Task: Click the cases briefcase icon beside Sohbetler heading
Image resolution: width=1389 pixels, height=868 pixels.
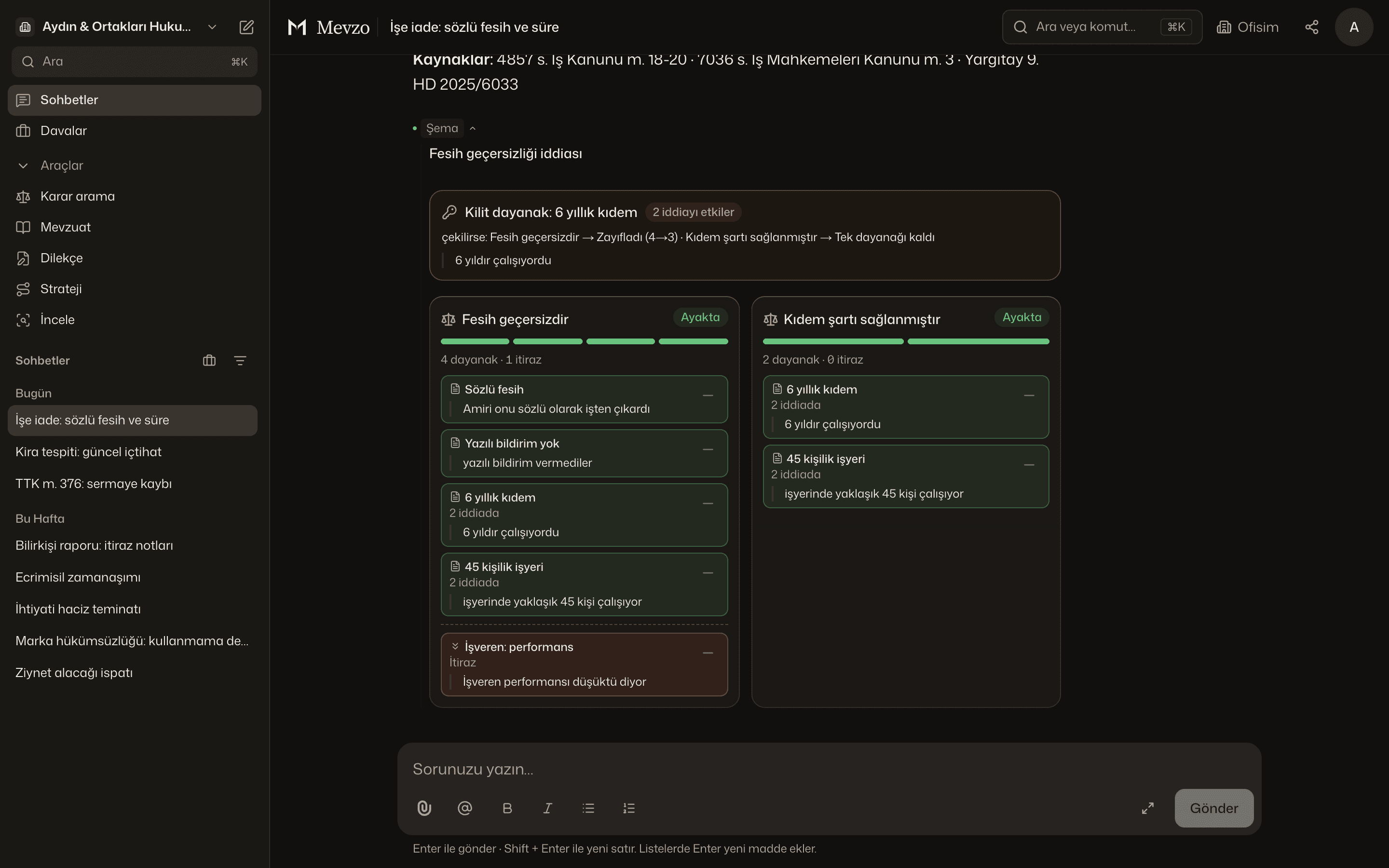Action: (x=209, y=361)
